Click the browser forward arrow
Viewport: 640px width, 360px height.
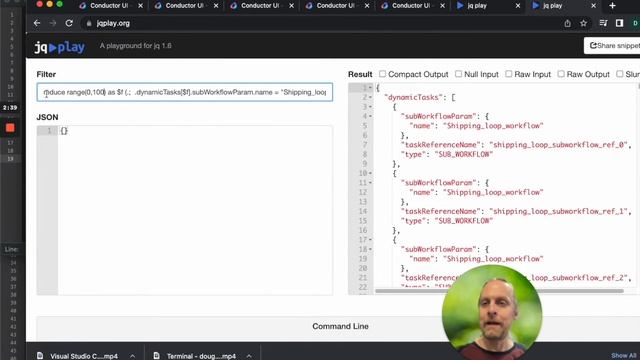pyautogui.click(x=53, y=23)
